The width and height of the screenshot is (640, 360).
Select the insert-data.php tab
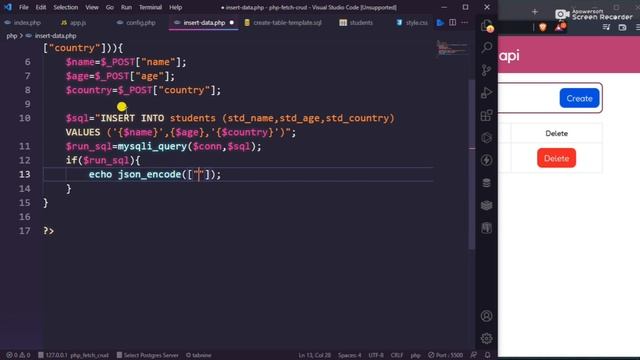(204, 23)
